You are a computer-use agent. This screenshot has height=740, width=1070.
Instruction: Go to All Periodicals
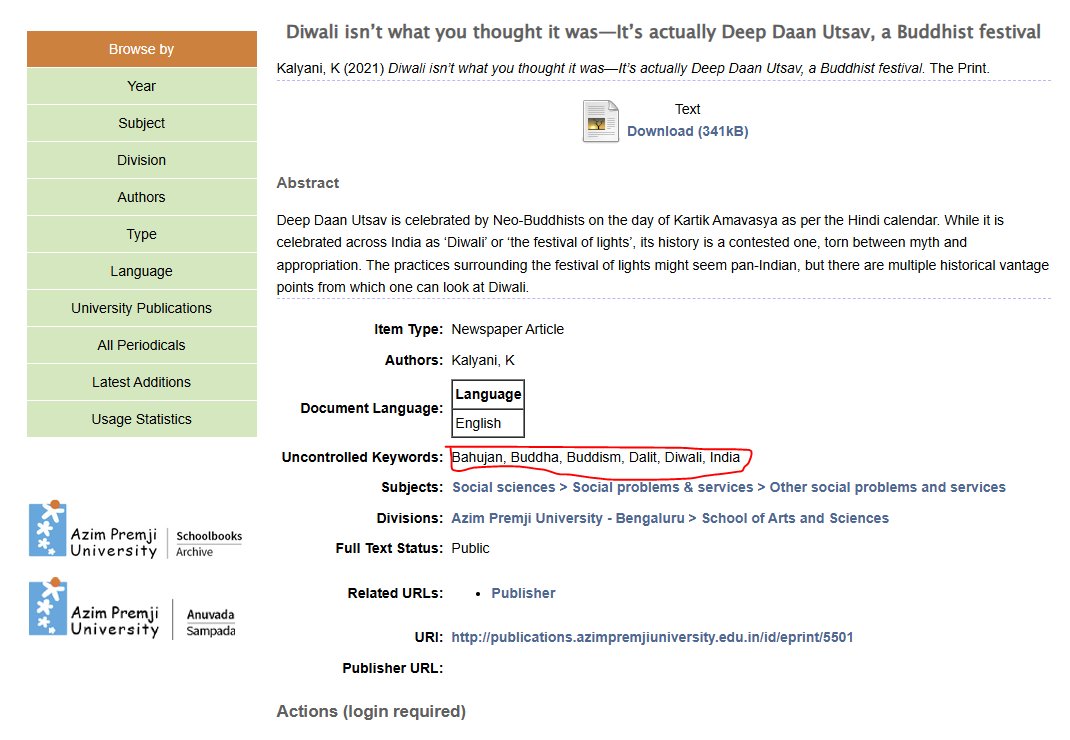141,345
